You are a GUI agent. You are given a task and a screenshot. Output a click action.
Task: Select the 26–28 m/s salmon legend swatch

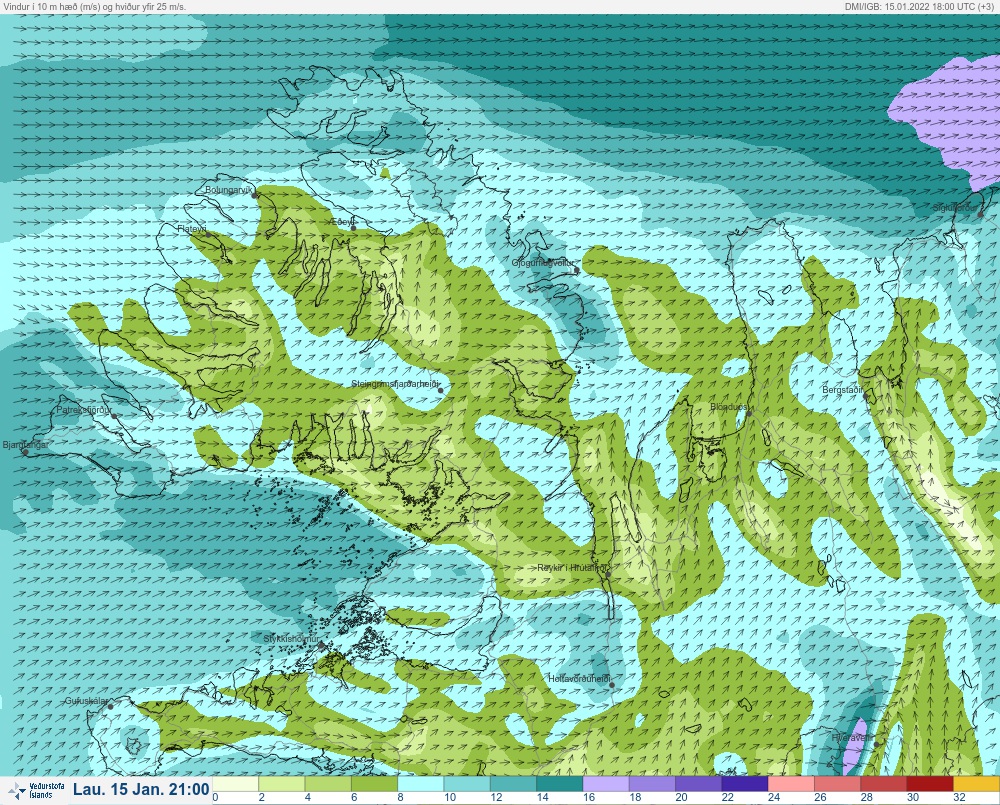pos(837,783)
